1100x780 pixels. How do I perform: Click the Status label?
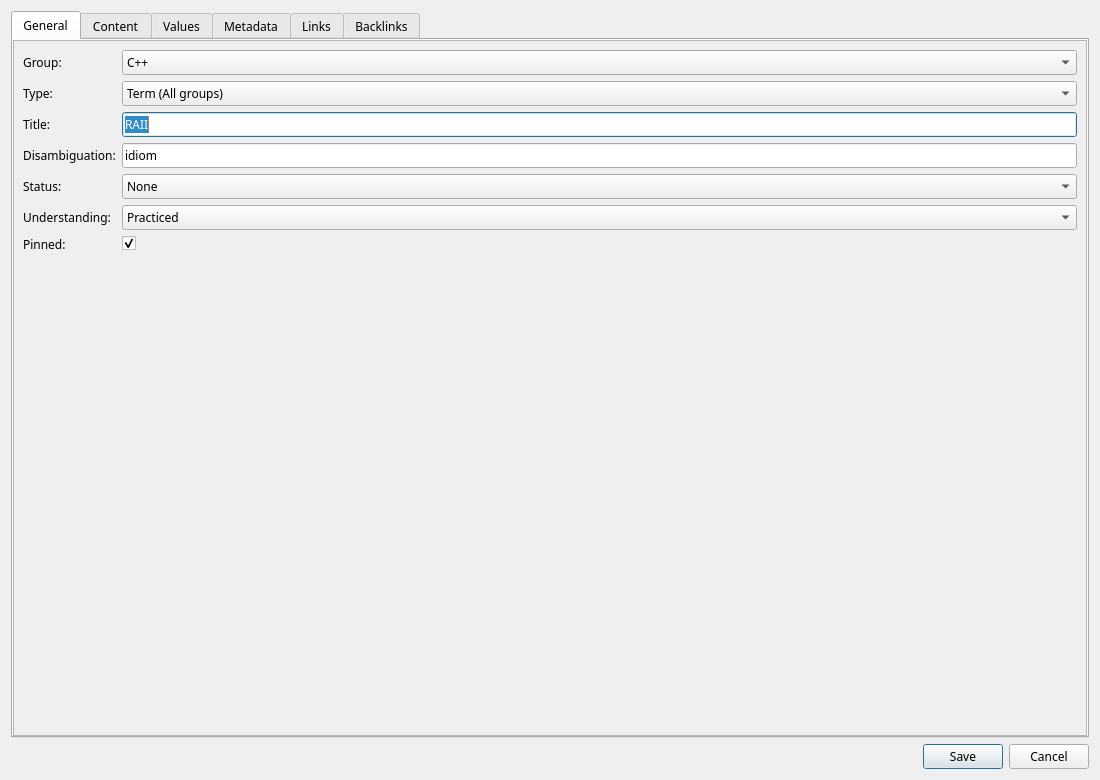click(42, 187)
